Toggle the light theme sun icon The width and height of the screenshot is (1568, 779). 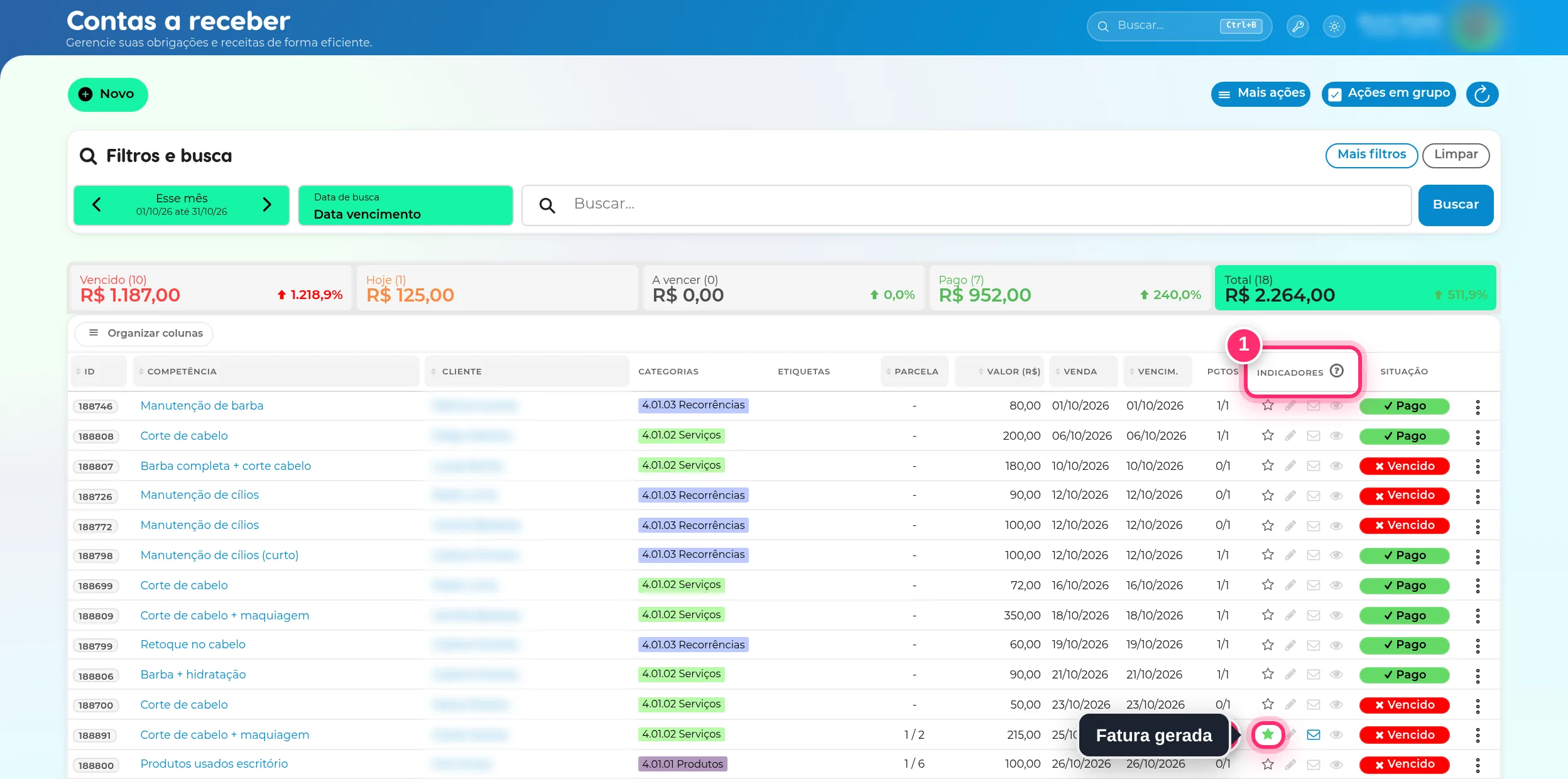coord(1334,26)
